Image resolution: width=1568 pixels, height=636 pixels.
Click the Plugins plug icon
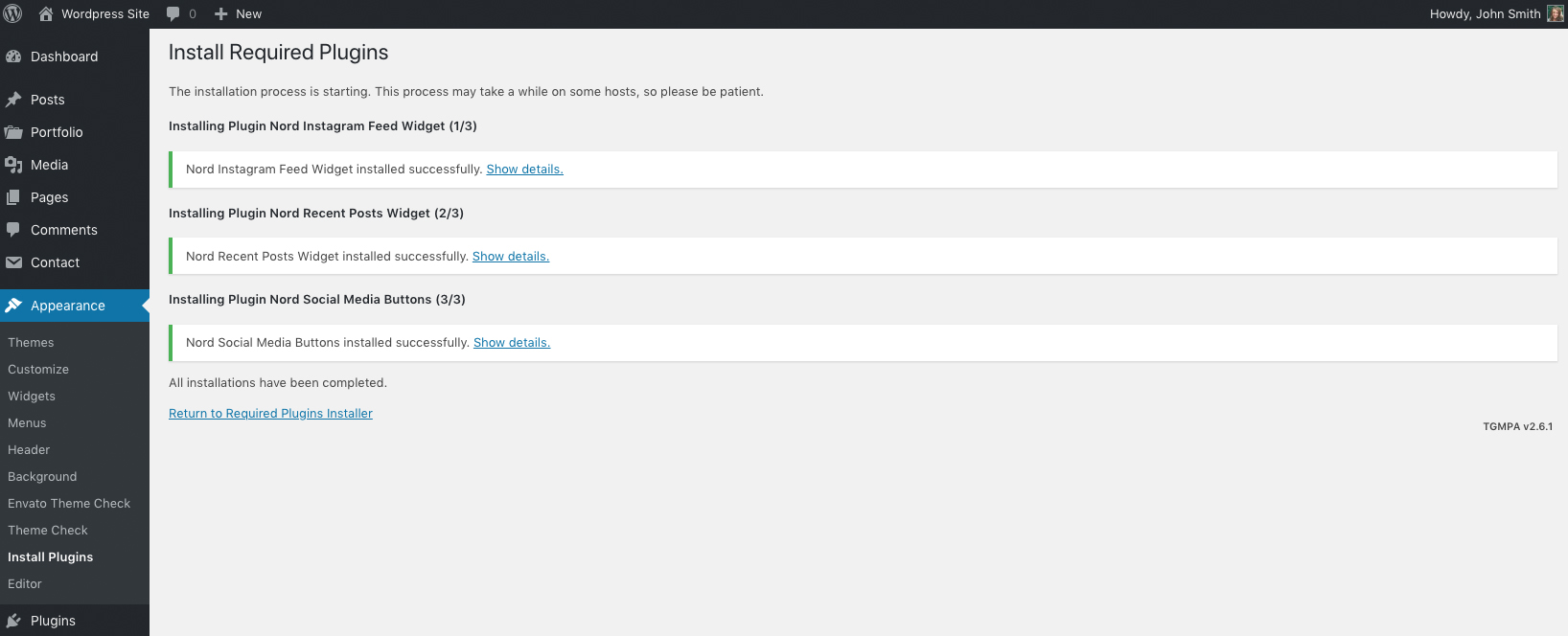(x=13, y=621)
